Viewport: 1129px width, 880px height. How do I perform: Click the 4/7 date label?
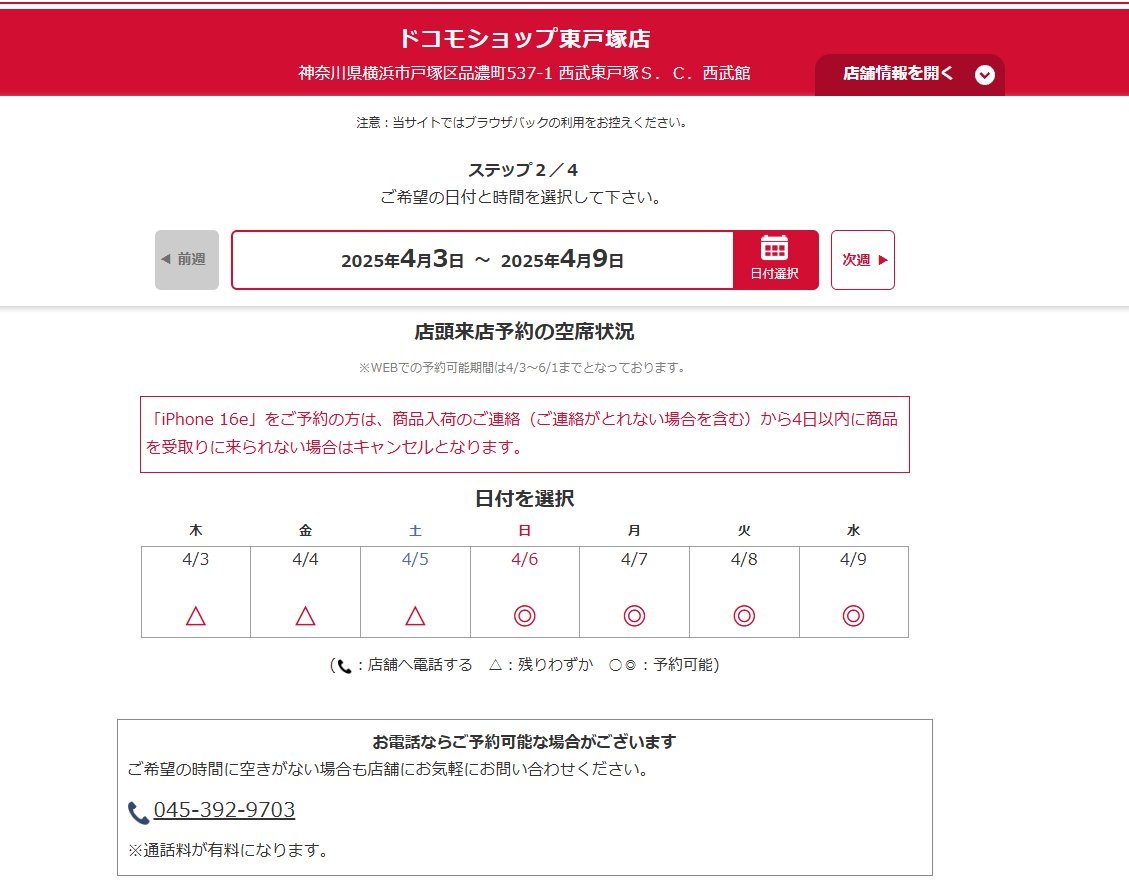[x=634, y=559]
